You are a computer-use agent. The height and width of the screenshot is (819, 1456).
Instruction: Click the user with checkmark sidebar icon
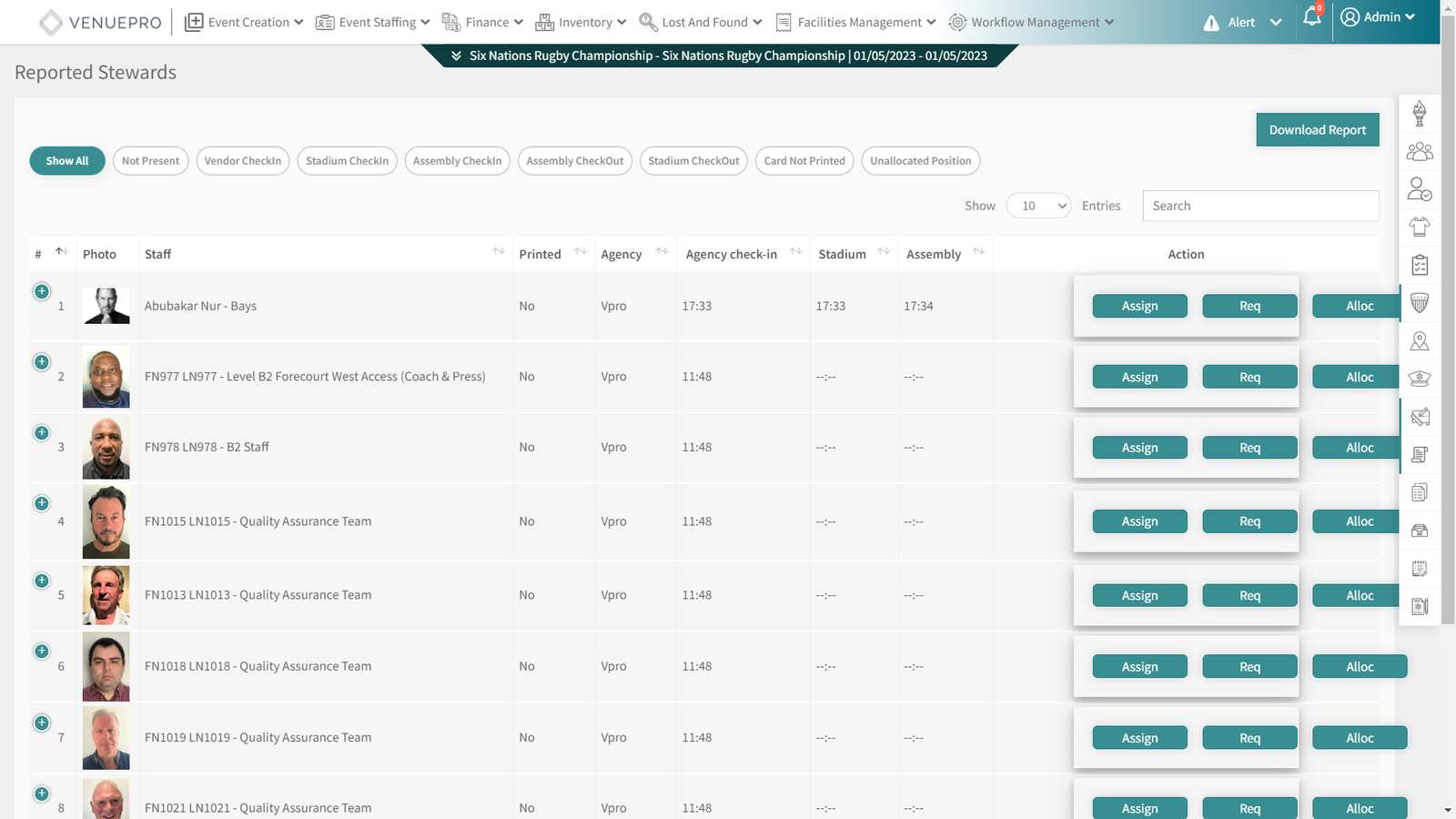pyautogui.click(x=1419, y=189)
